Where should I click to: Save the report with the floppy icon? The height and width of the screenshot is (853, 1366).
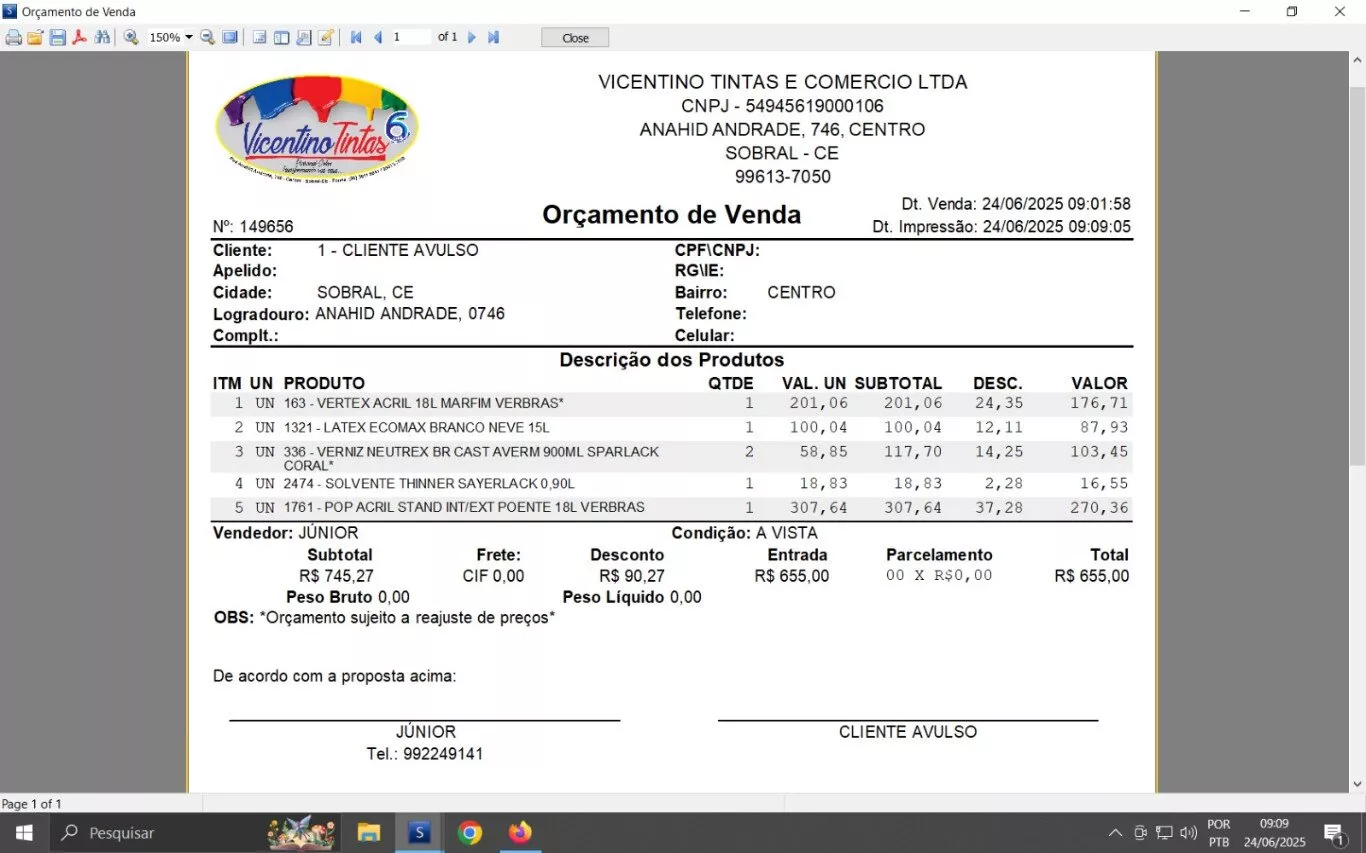pyautogui.click(x=57, y=38)
